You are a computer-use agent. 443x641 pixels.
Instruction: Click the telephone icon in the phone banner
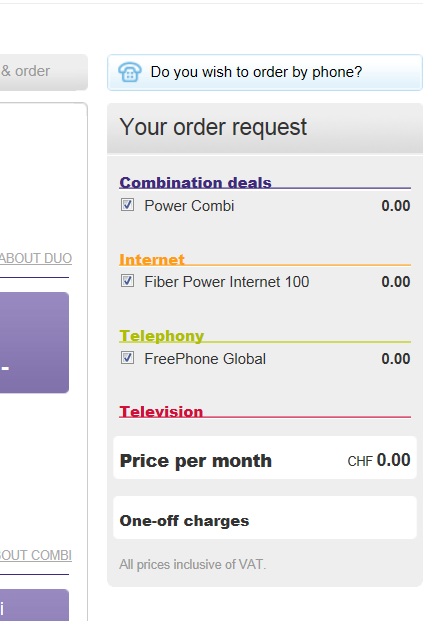[130, 72]
